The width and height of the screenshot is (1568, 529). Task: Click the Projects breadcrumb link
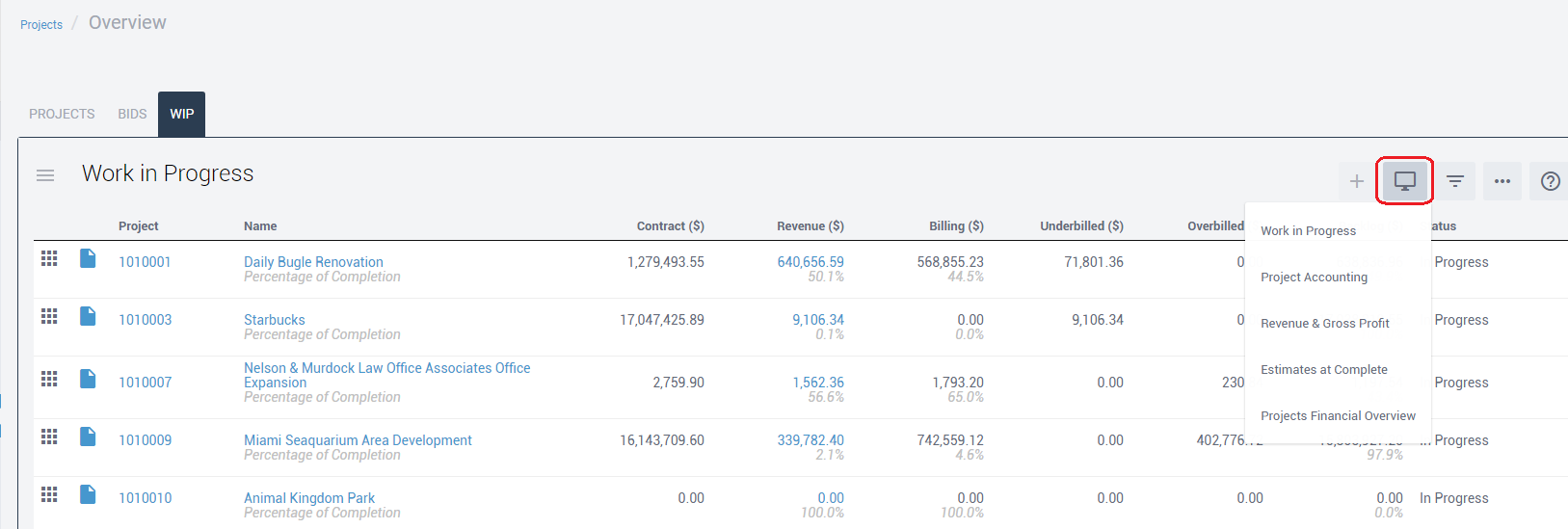(41, 25)
